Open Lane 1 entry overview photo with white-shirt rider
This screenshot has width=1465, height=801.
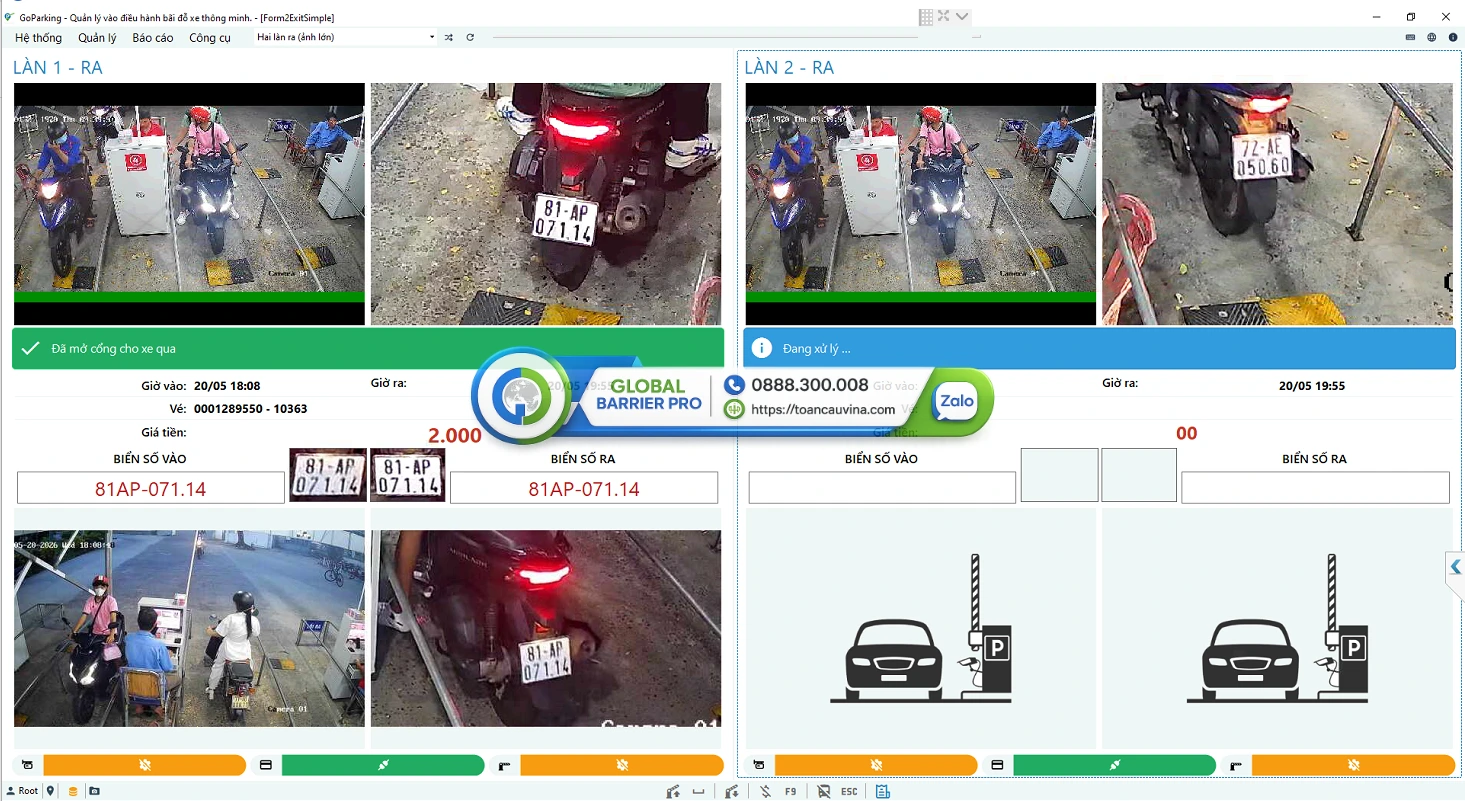pyautogui.click(x=189, y=628)
